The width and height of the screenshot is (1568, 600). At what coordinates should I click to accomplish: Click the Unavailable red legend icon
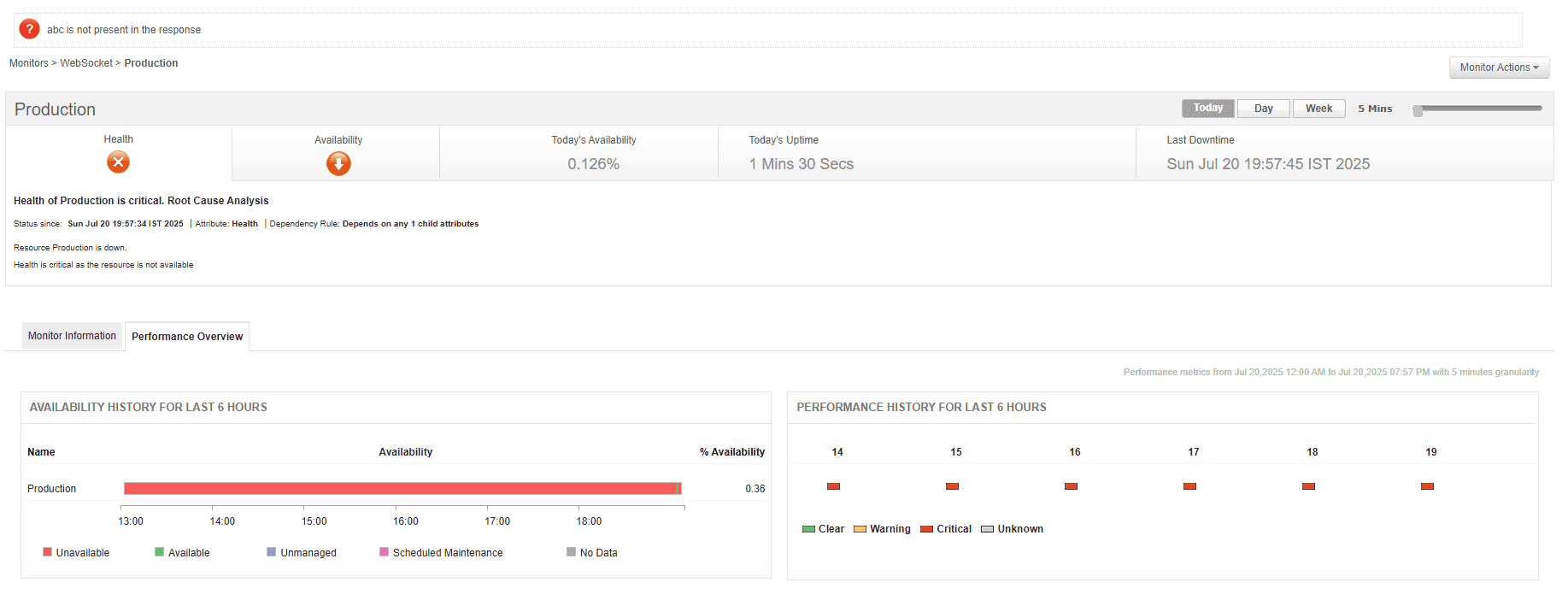tap(48, 552)
